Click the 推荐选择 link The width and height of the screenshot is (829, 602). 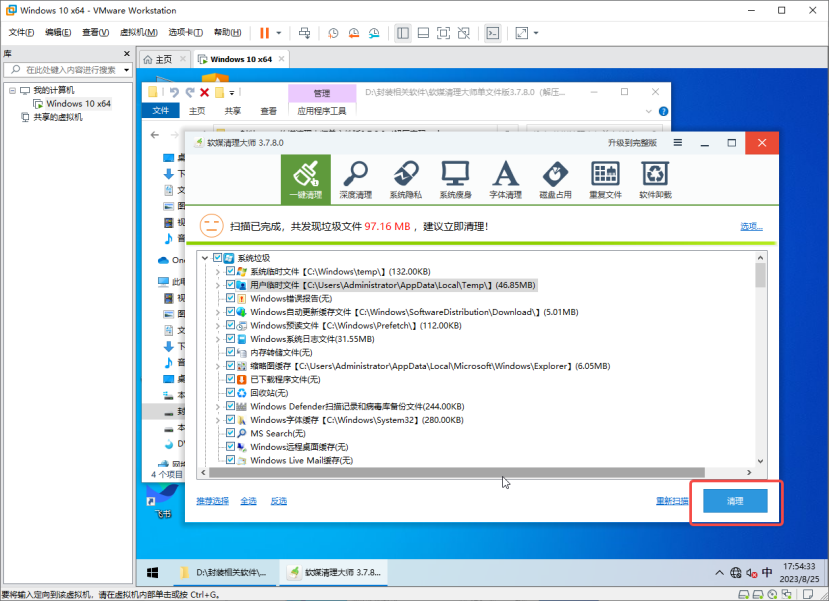coord(213,501)
